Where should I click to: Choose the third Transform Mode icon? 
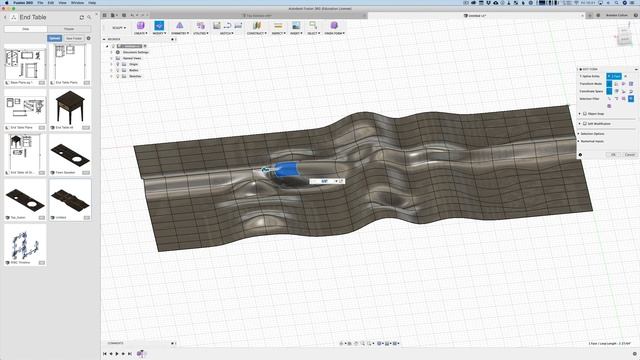tap(624, 84)
